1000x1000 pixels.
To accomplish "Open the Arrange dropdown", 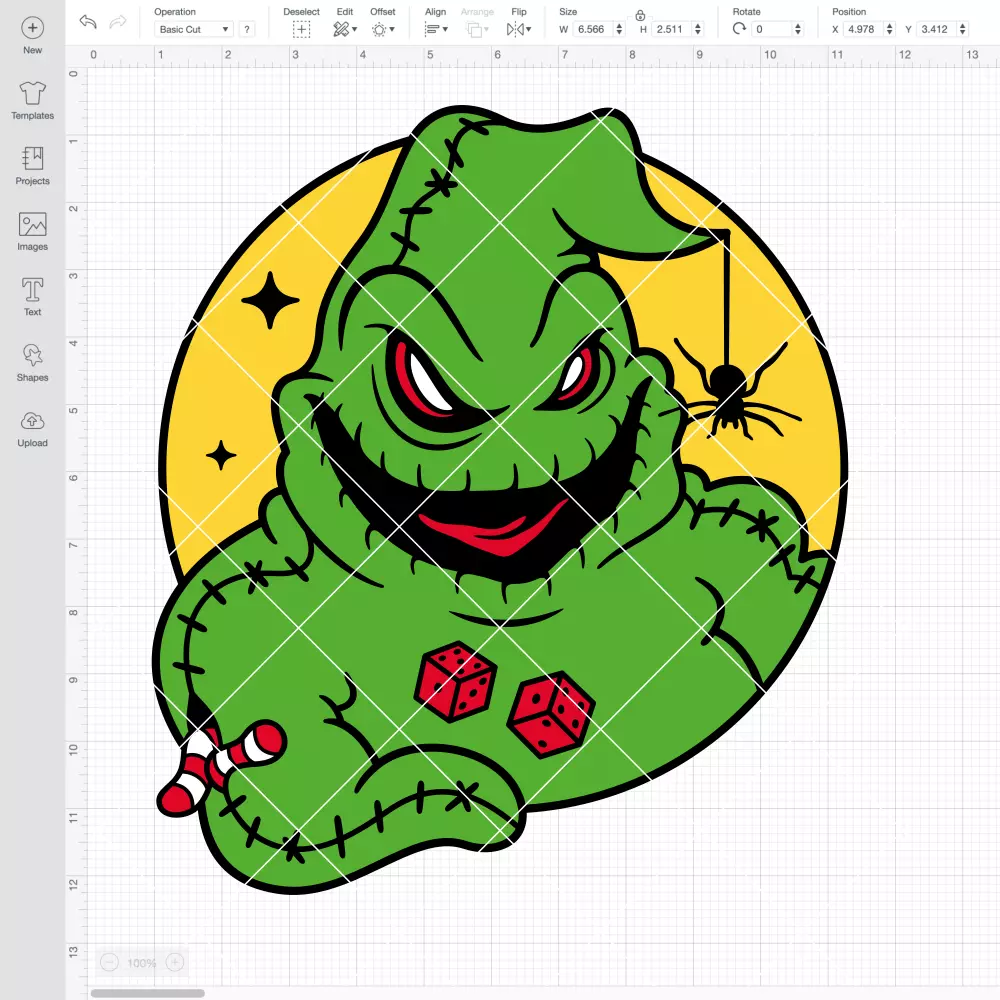I will pyautogui.click(x=478, y=29).
